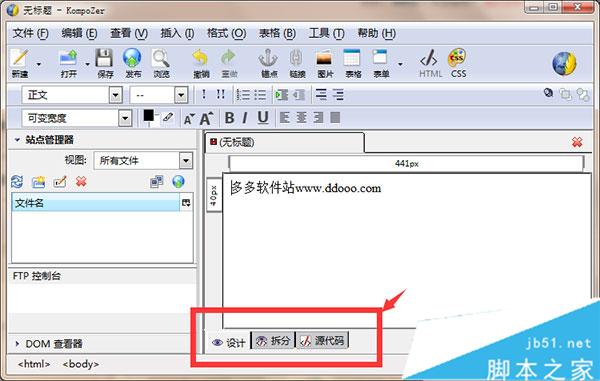
Task: Open the 工具 (T) menu
Action: pyautogui.click(x=326, y=34)
